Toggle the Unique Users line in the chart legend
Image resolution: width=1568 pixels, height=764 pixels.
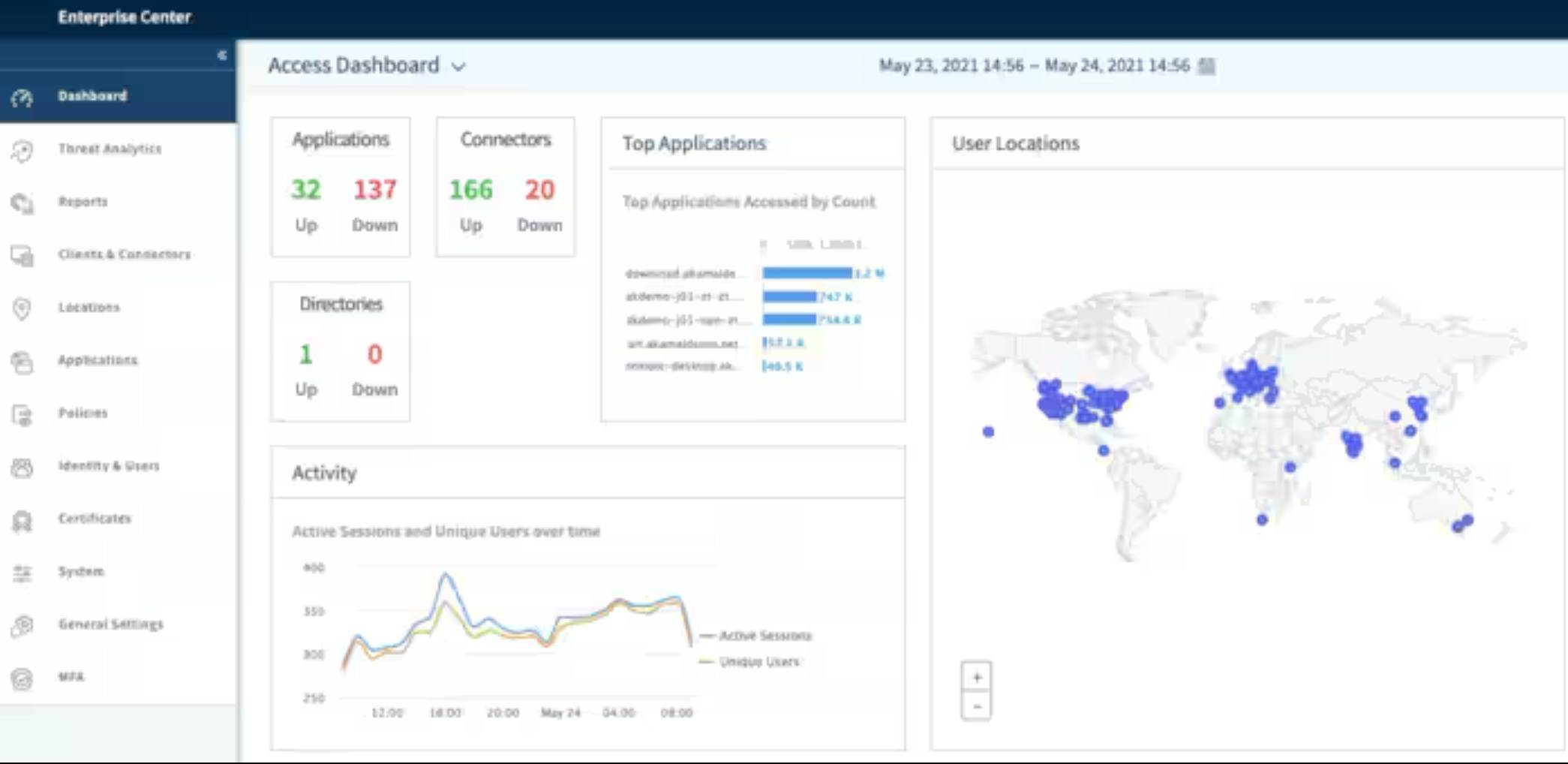point(760,662)
